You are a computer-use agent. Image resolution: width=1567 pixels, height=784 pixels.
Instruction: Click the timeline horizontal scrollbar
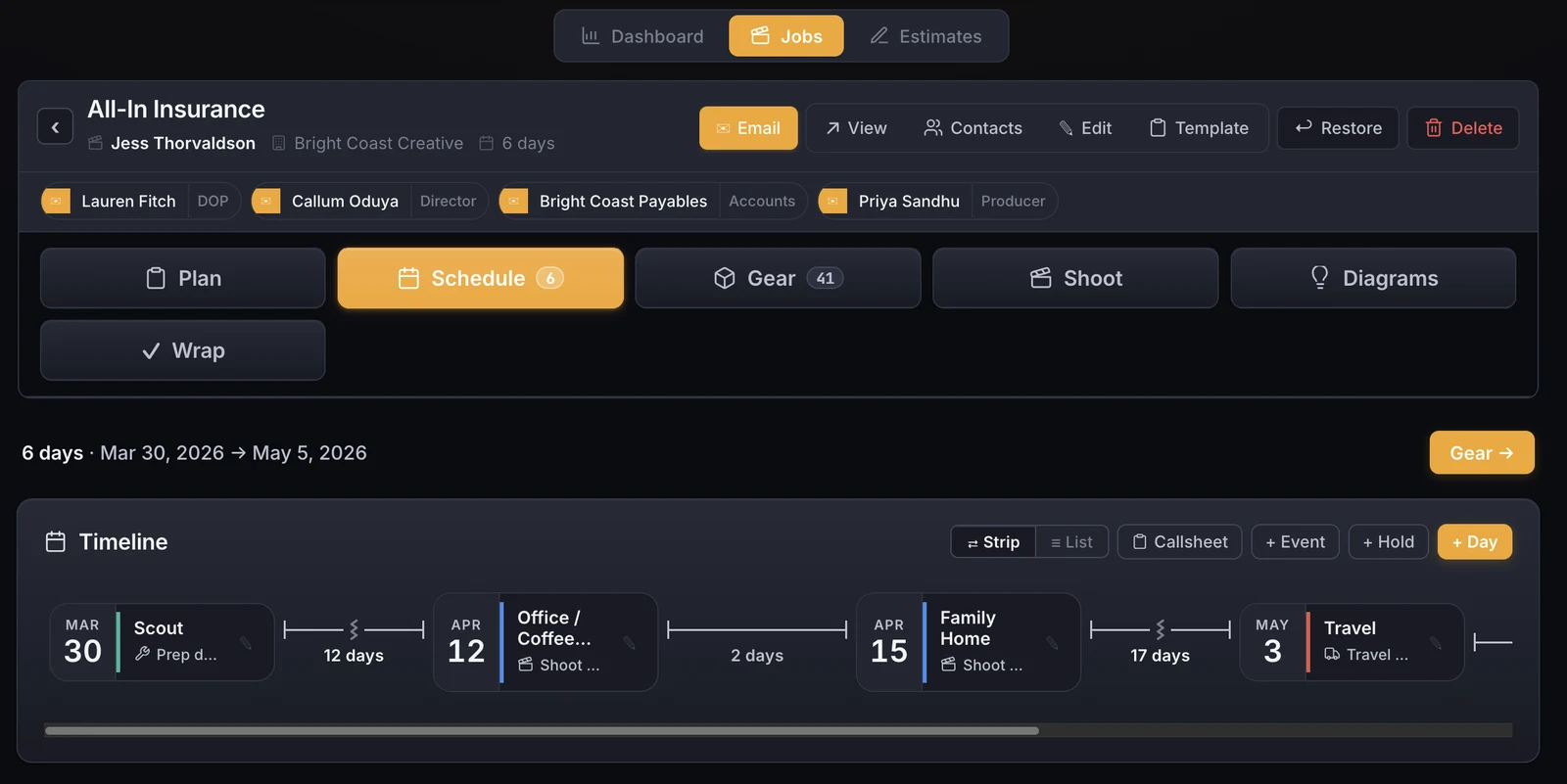(x=542, y=730)
